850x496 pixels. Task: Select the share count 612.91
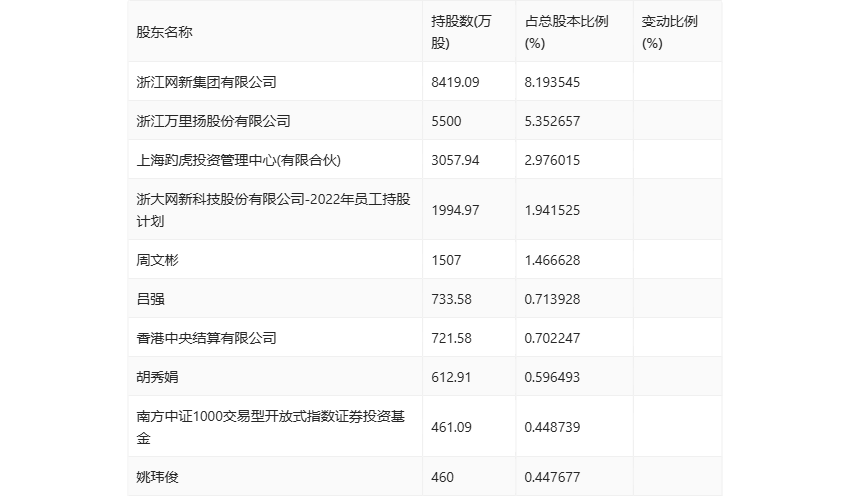(x=451, y=377)
